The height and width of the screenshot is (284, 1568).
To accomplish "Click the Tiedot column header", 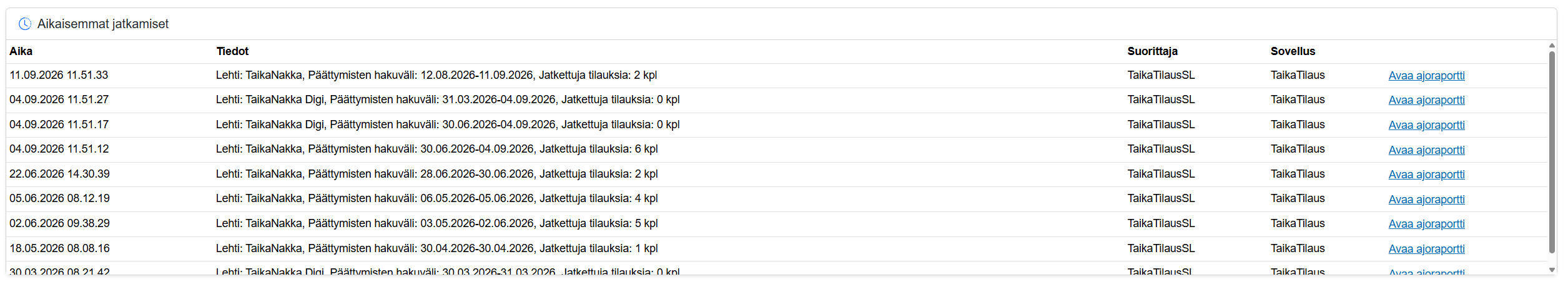I will (x=232, y=51).
